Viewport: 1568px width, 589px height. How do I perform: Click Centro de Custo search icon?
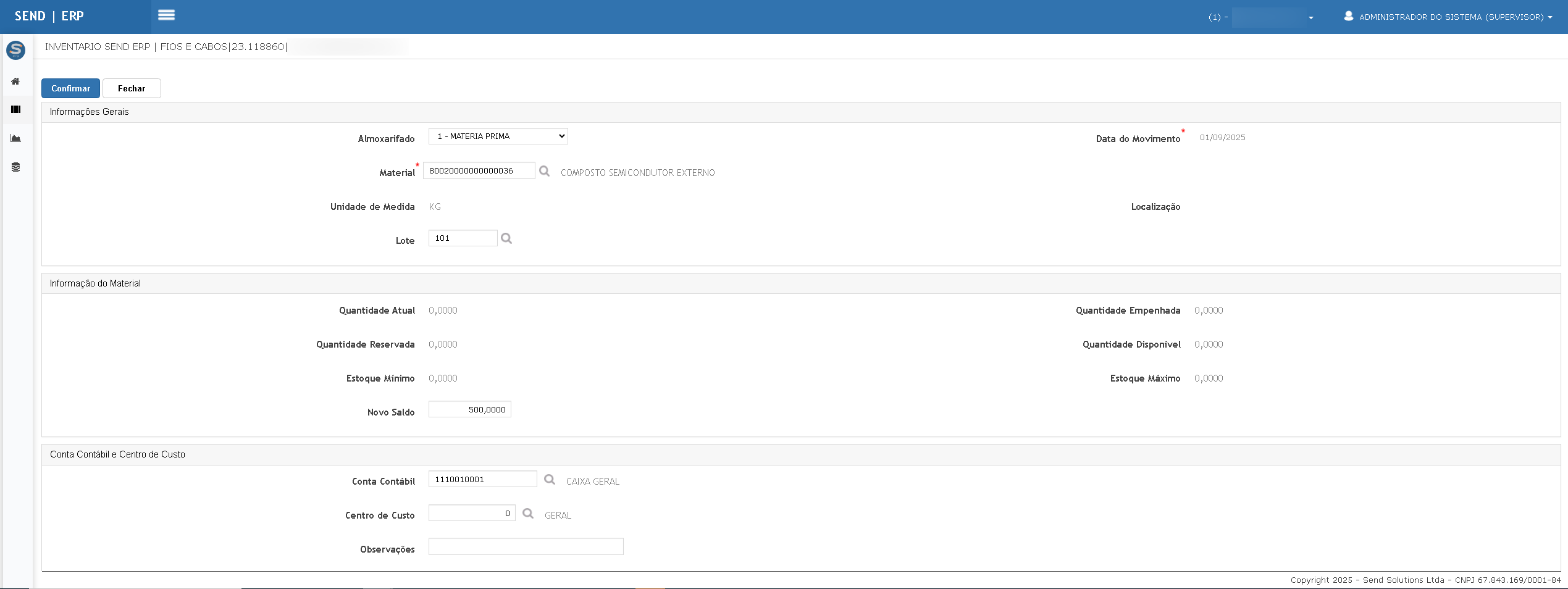(x=528, y=514)
